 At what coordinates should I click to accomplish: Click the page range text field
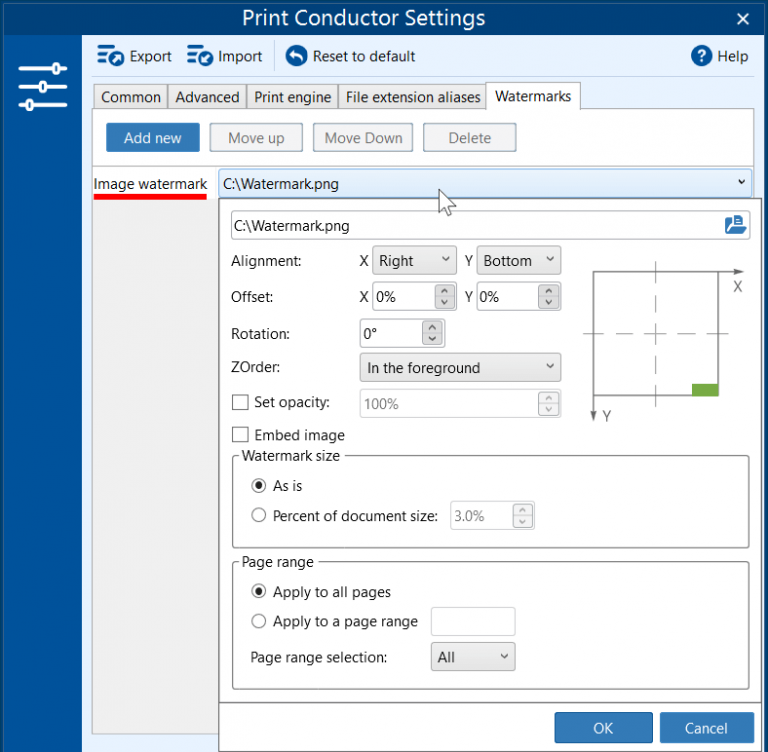472,621
